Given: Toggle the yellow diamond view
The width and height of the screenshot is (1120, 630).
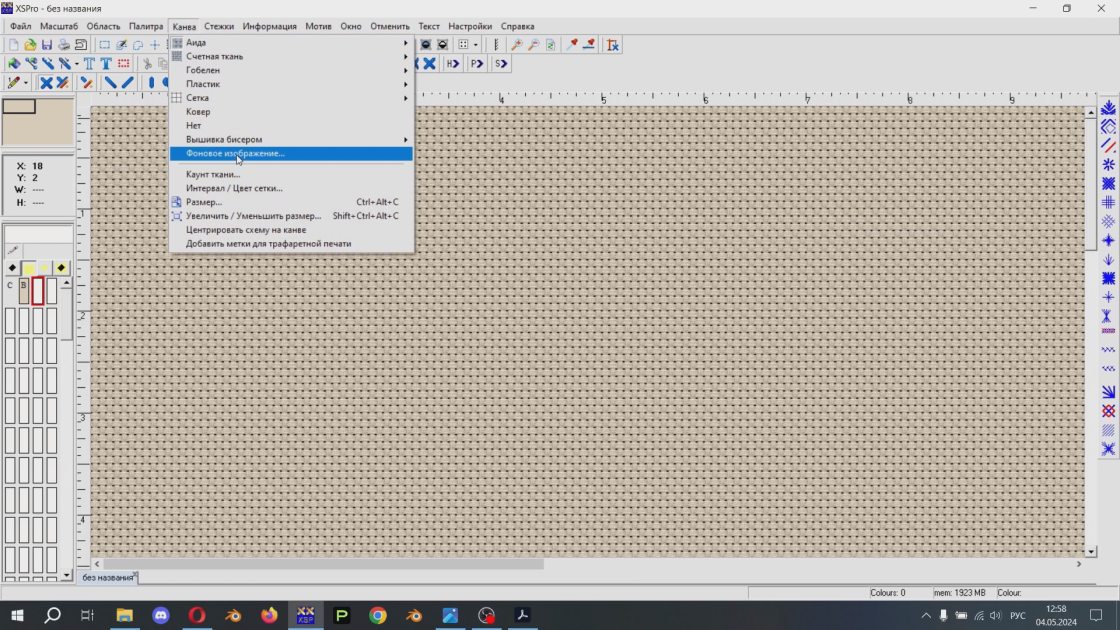Looking at the screenshot, I should (44, 268).
